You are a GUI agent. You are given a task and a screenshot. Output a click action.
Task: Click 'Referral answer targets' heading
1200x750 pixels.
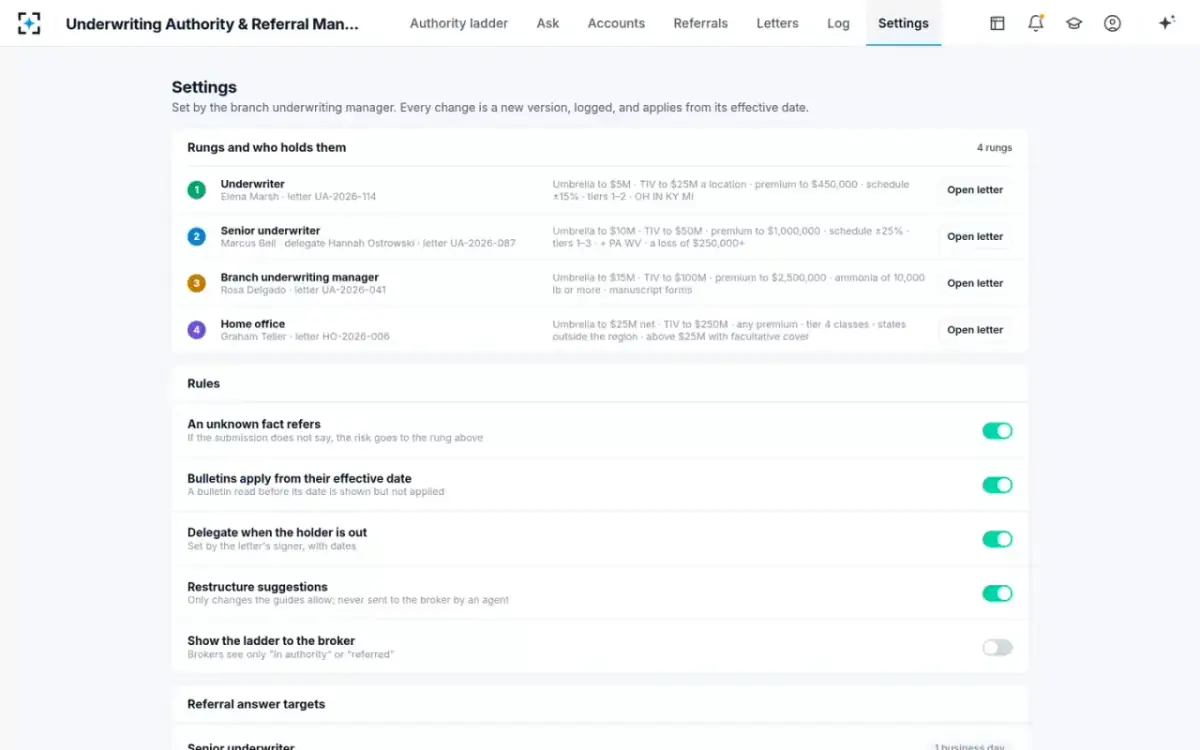[256, 704]
